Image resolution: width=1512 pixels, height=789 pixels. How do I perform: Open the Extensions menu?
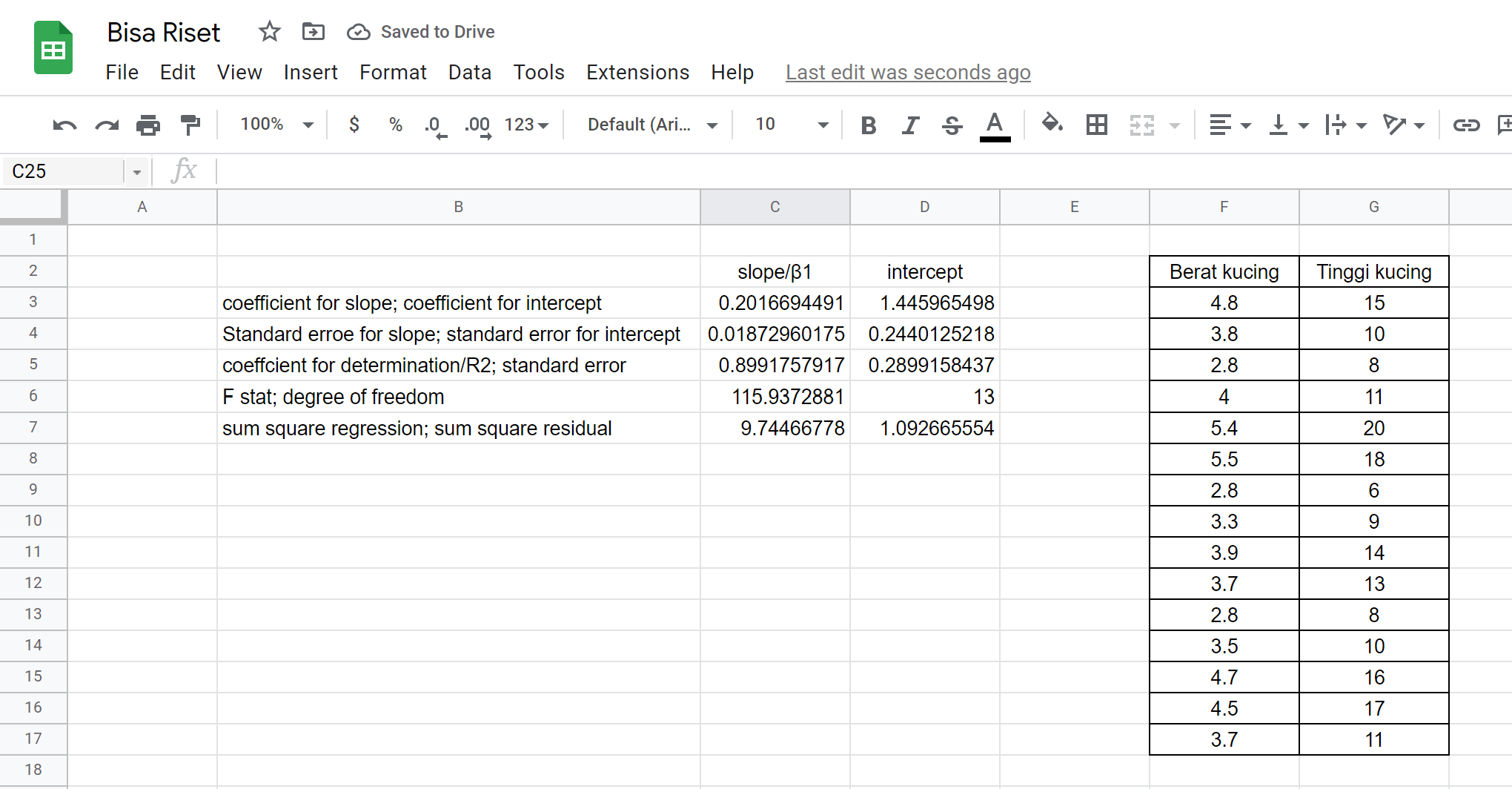click(637, 72)
